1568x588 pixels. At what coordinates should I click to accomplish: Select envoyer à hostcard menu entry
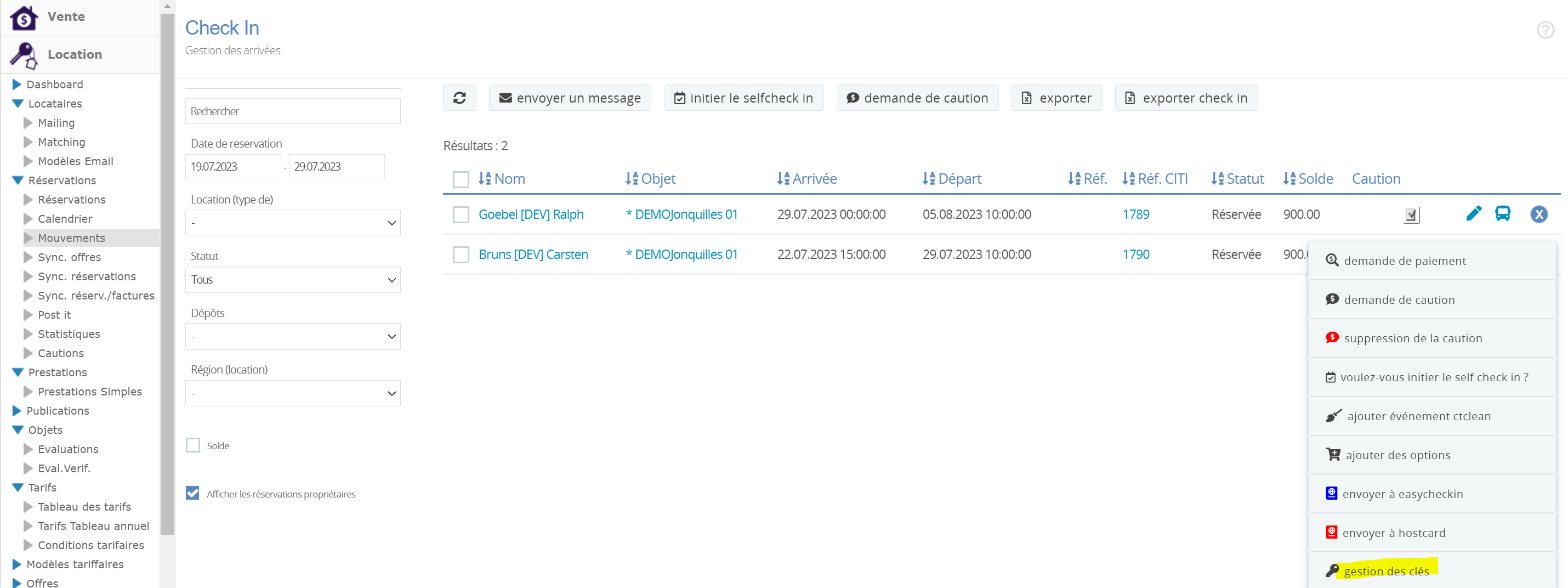tap(1431, 533)
